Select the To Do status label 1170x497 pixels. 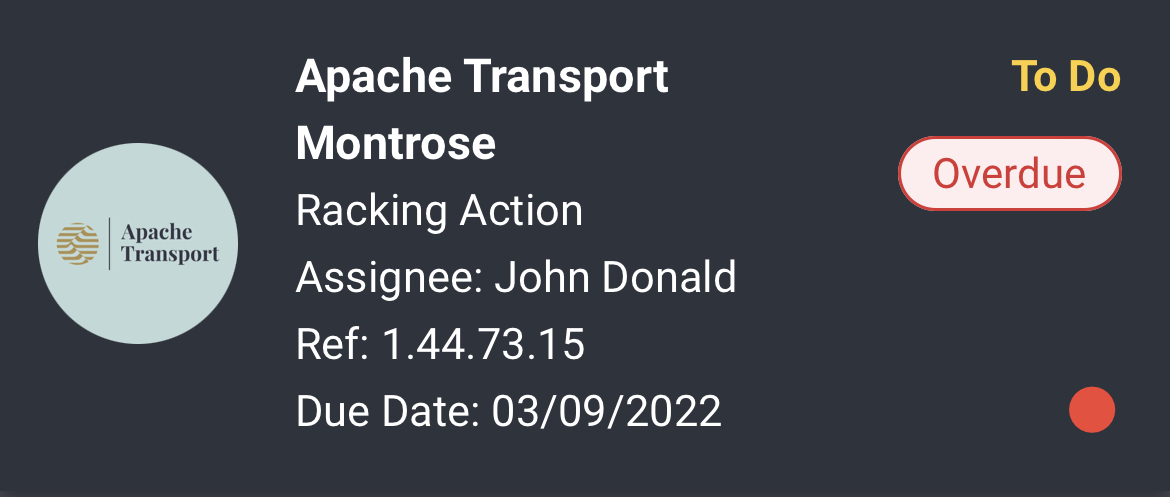pyautogui.click(x=1065, y=77)
